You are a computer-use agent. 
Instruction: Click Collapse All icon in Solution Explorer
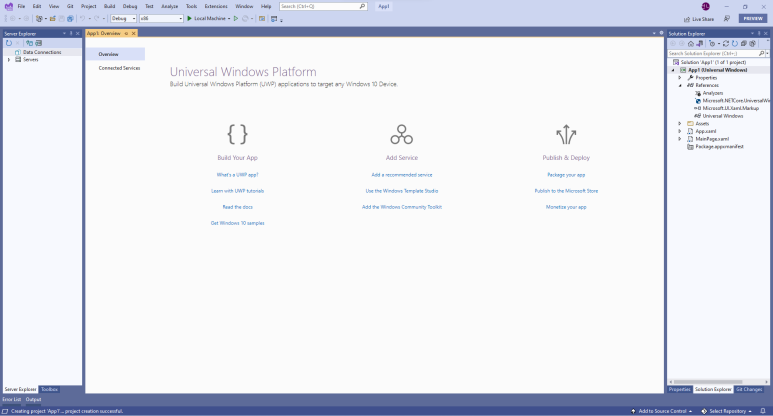[743, 43]
